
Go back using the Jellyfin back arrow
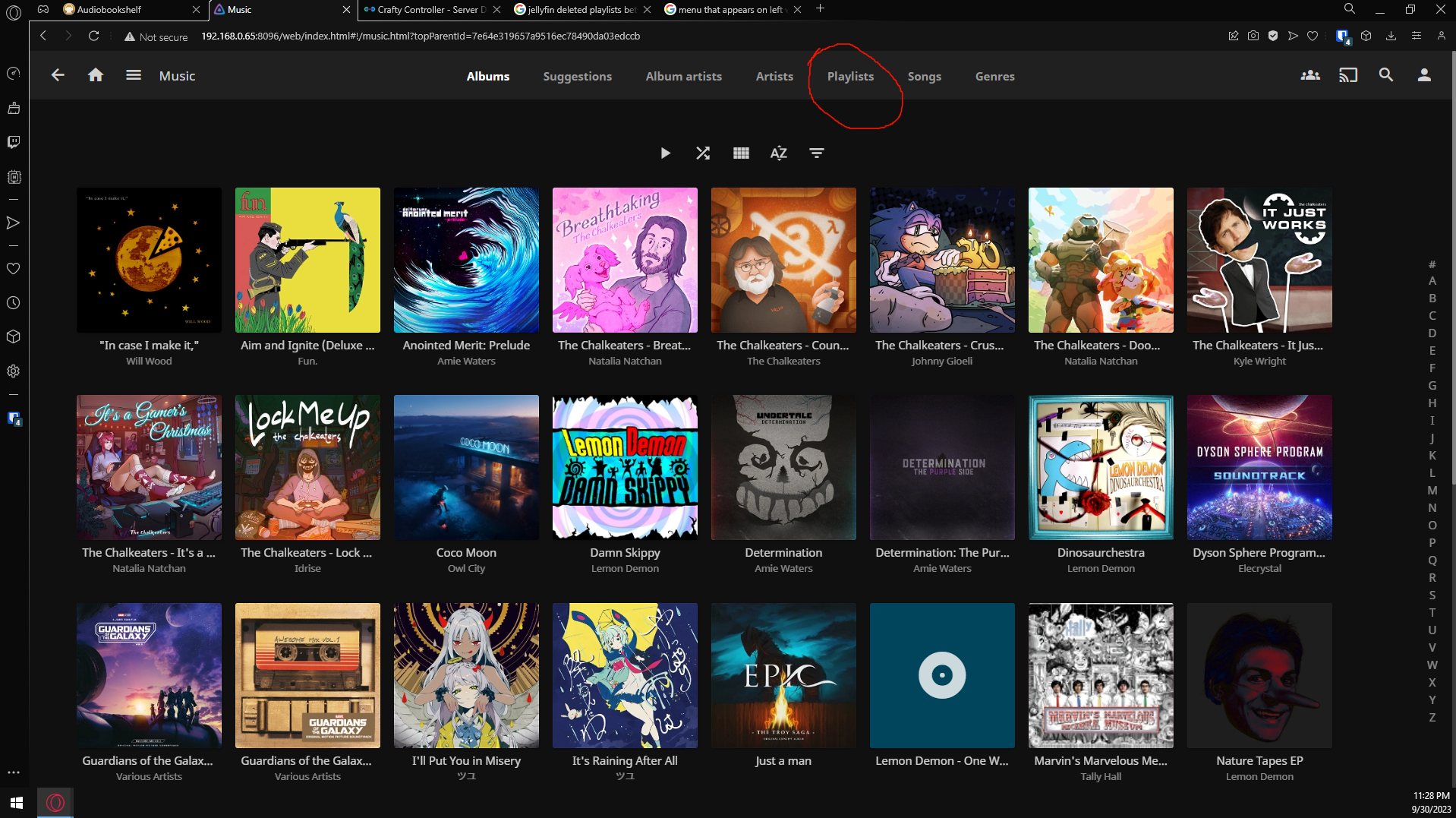point(58,75)
